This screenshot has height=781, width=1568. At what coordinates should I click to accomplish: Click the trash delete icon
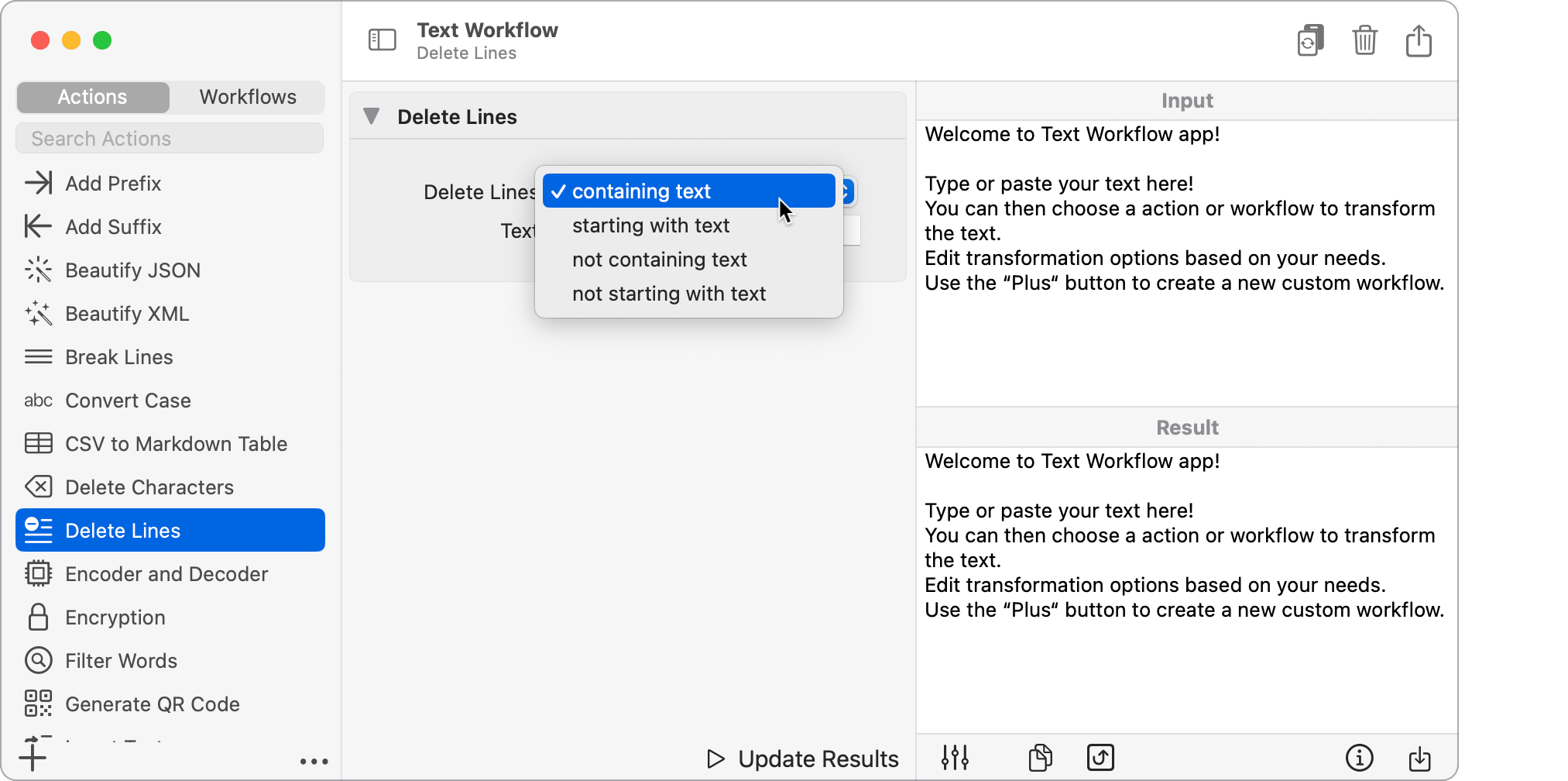coord(1364,40)
